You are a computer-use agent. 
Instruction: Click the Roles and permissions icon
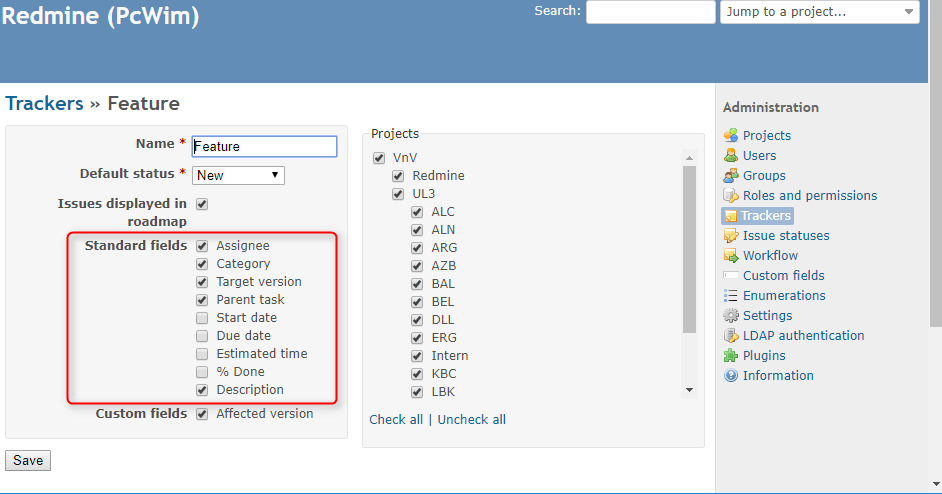pyautogui.click(x=731, y=195)
